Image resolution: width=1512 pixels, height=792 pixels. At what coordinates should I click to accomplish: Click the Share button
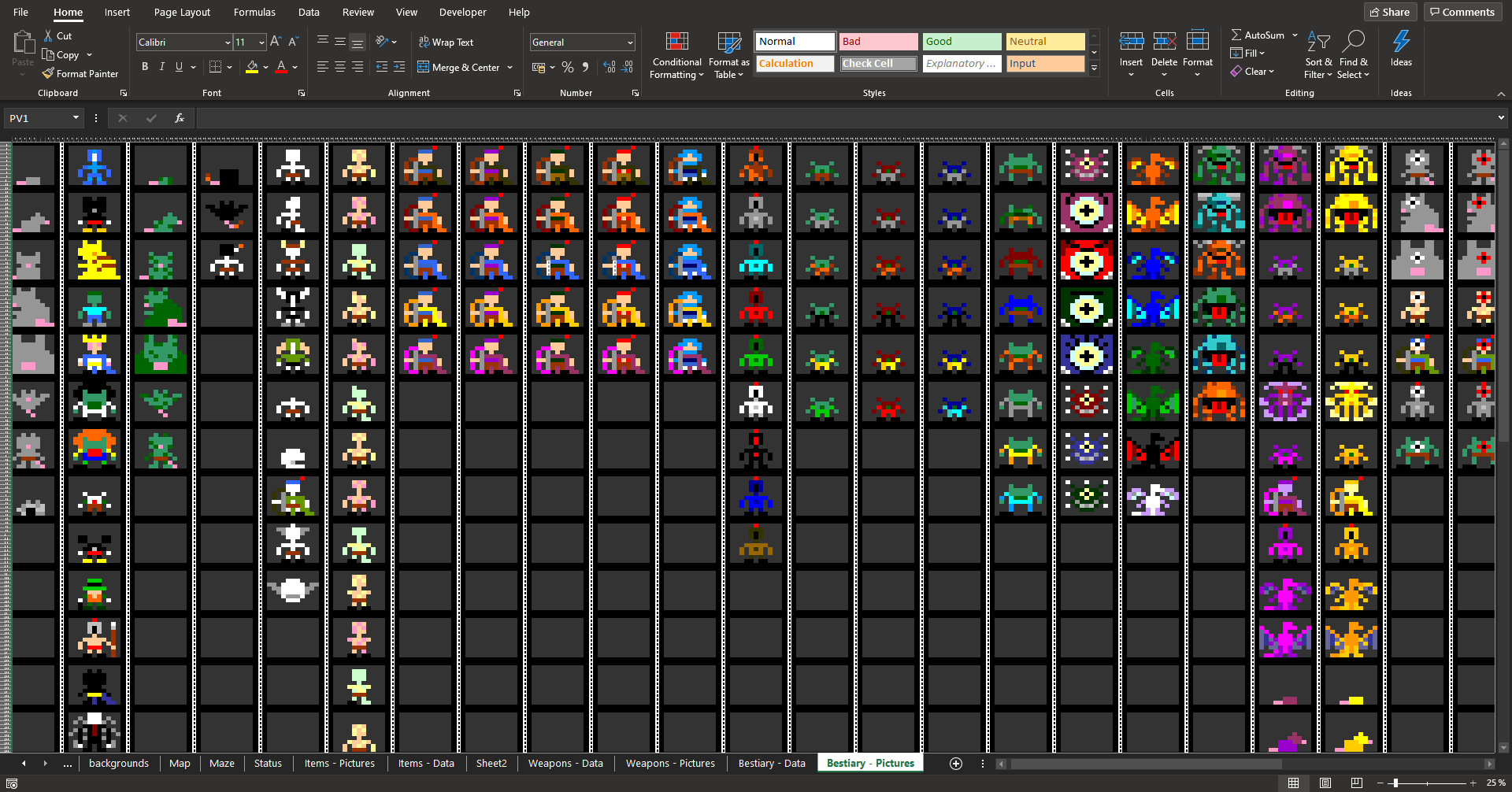[x=1391, y=12]
